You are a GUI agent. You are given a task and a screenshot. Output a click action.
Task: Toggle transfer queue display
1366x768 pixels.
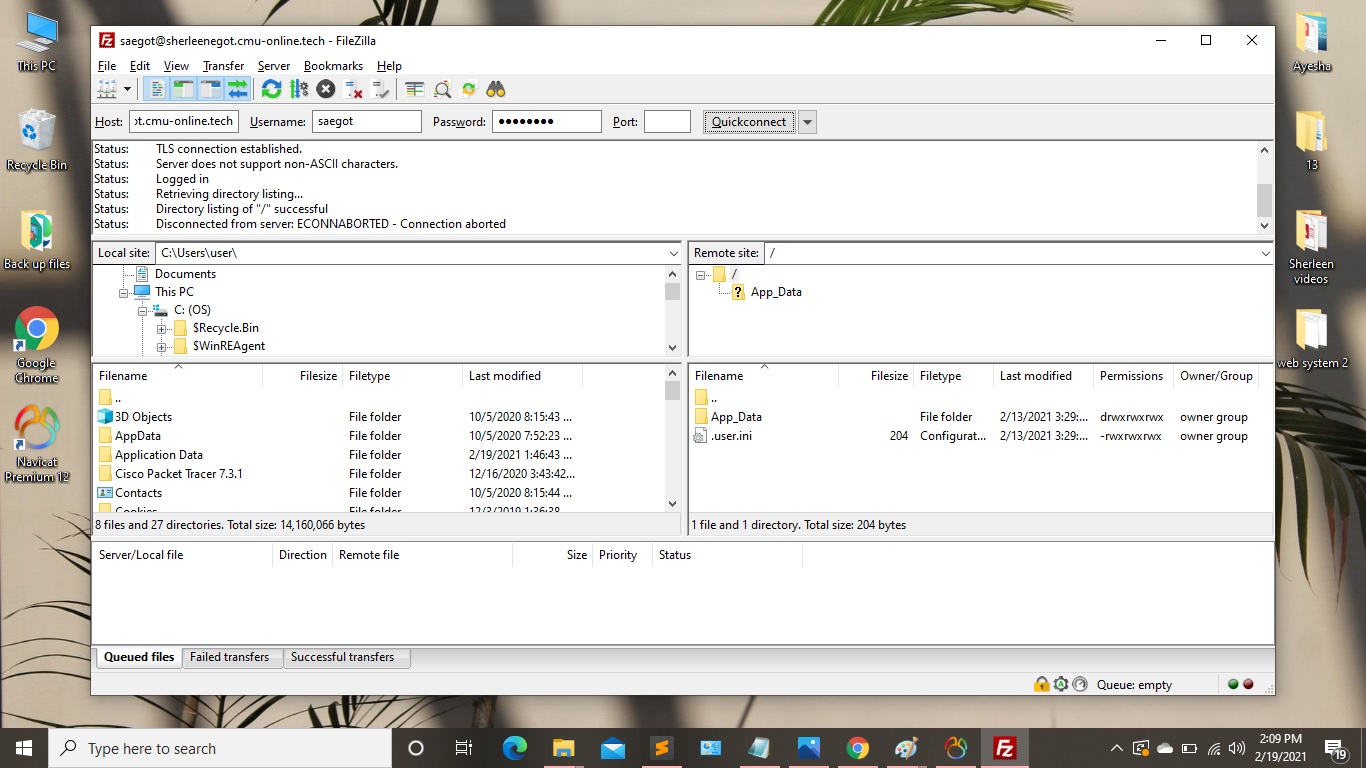click(x=237, y=90)
